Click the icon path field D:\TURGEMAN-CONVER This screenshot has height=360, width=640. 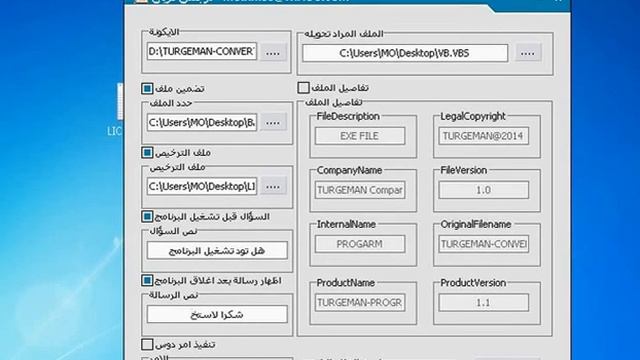(202, 51)
